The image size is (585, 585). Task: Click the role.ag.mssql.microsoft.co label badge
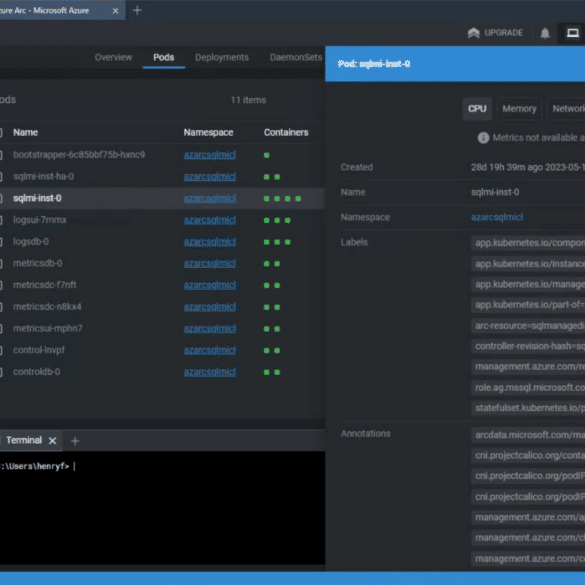point(528,388)
